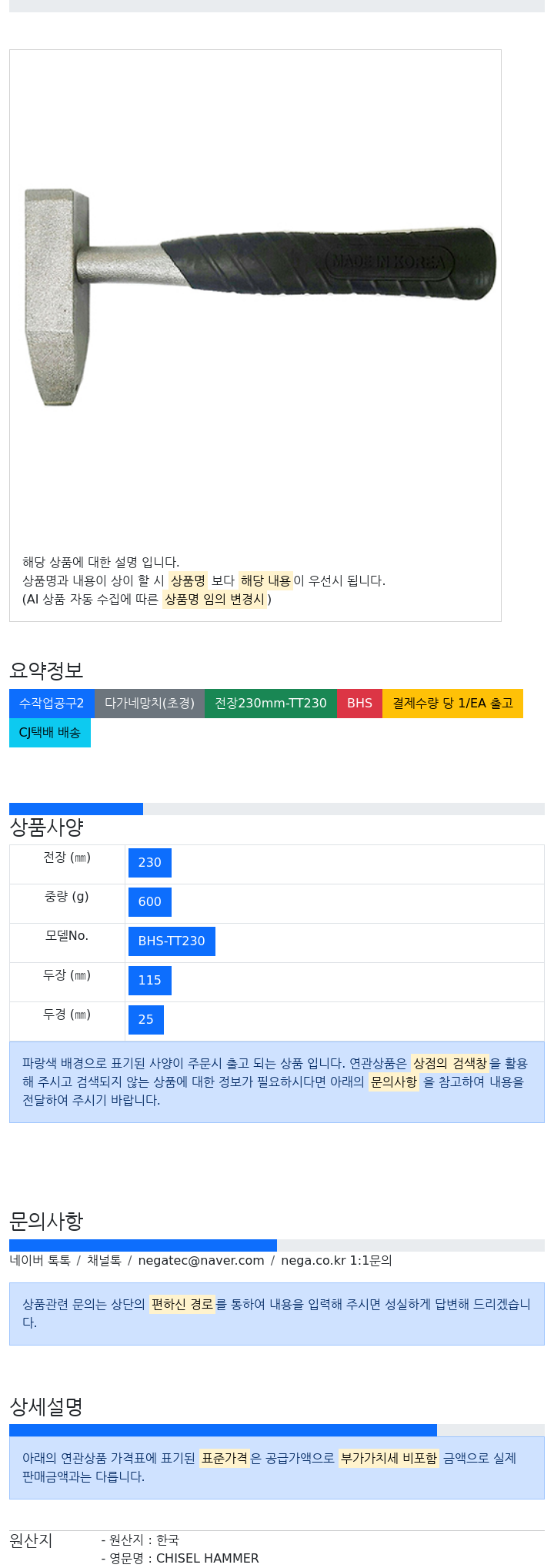Click the highlighted 문의사항 text in notice
The height and width of the screenshot is (1568, 554).
(394, 1082)
